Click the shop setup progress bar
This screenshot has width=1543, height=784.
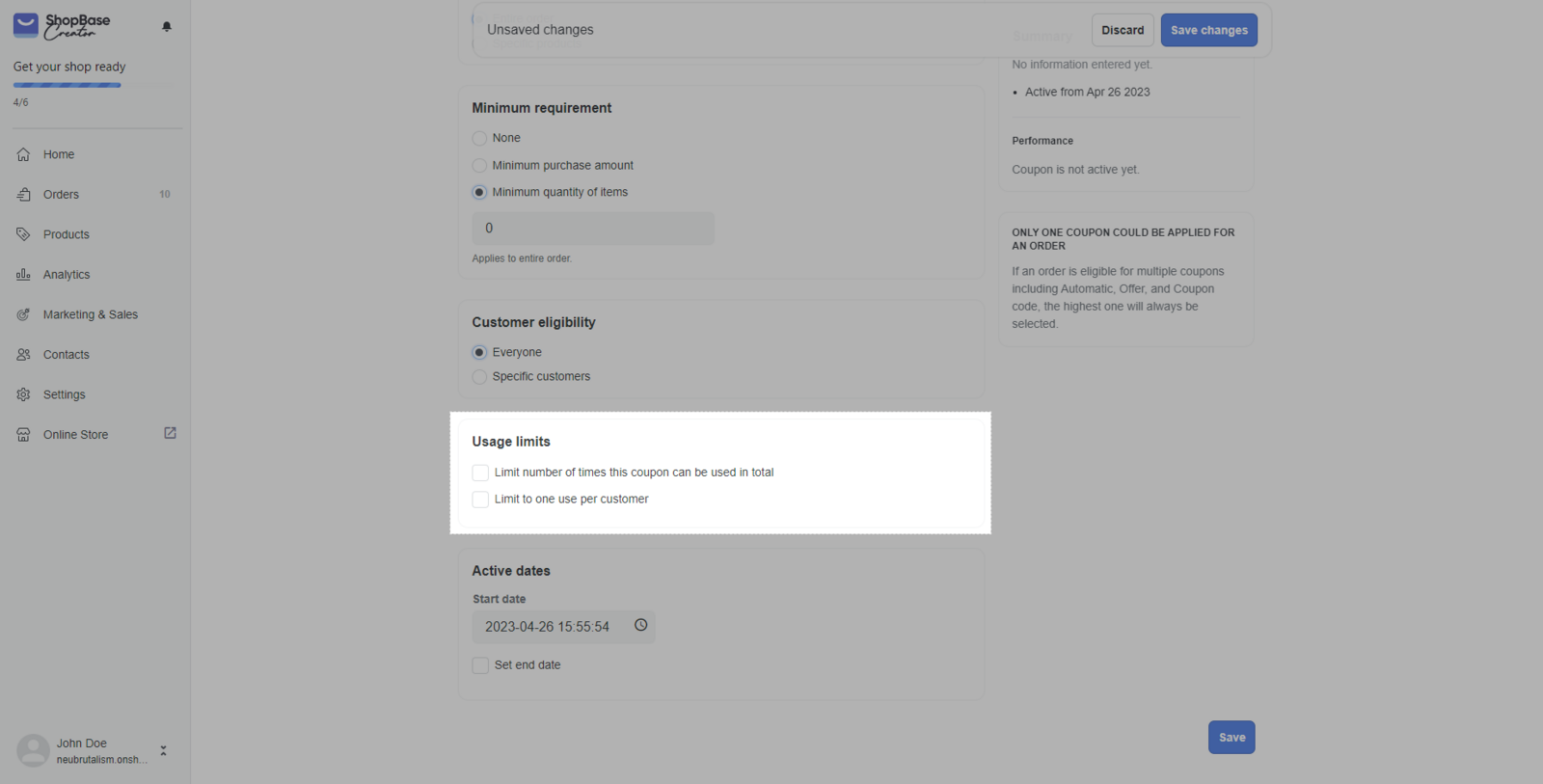pos(92,85)
